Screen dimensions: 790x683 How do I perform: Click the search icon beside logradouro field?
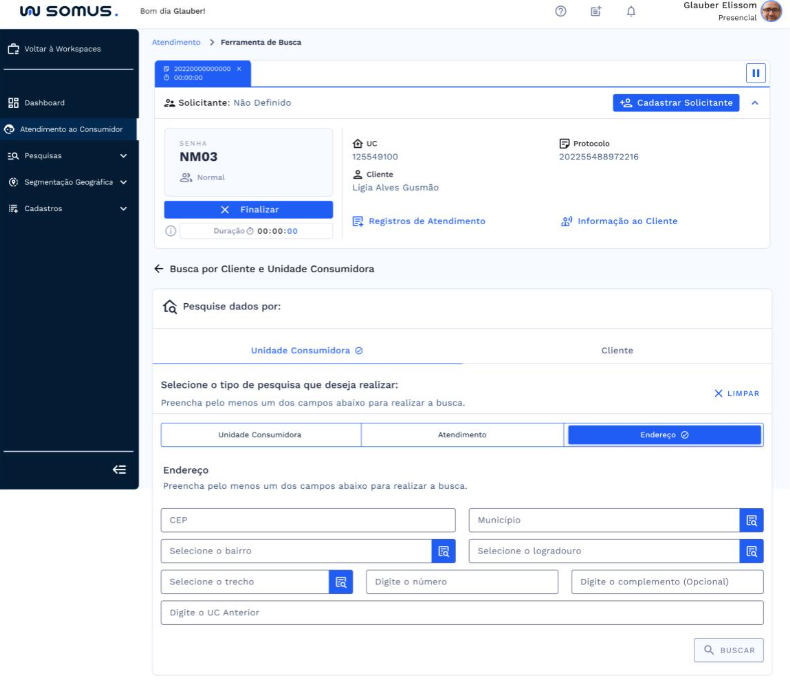[x=751, y=551]
